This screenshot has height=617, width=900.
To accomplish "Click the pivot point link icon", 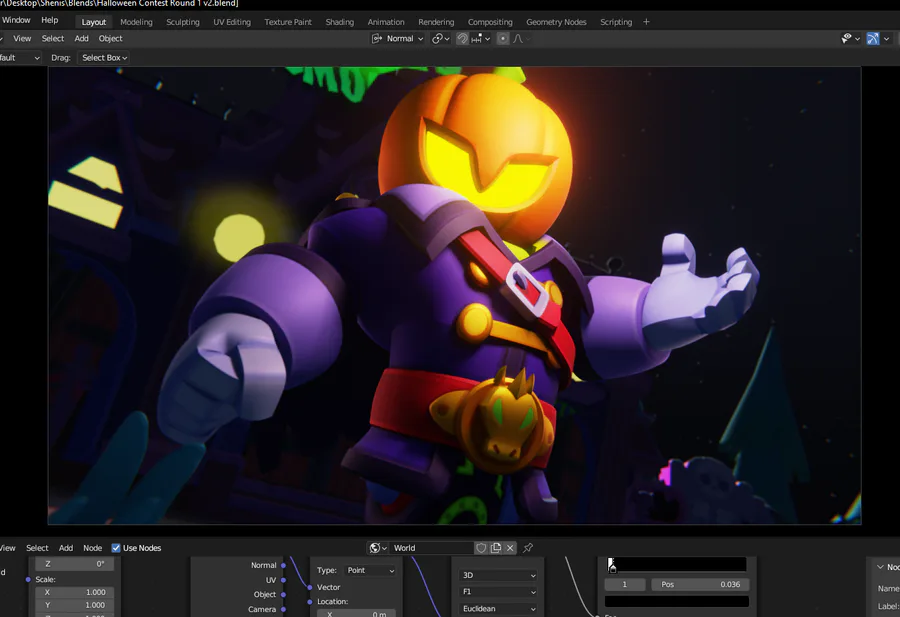I will point(438,38).
